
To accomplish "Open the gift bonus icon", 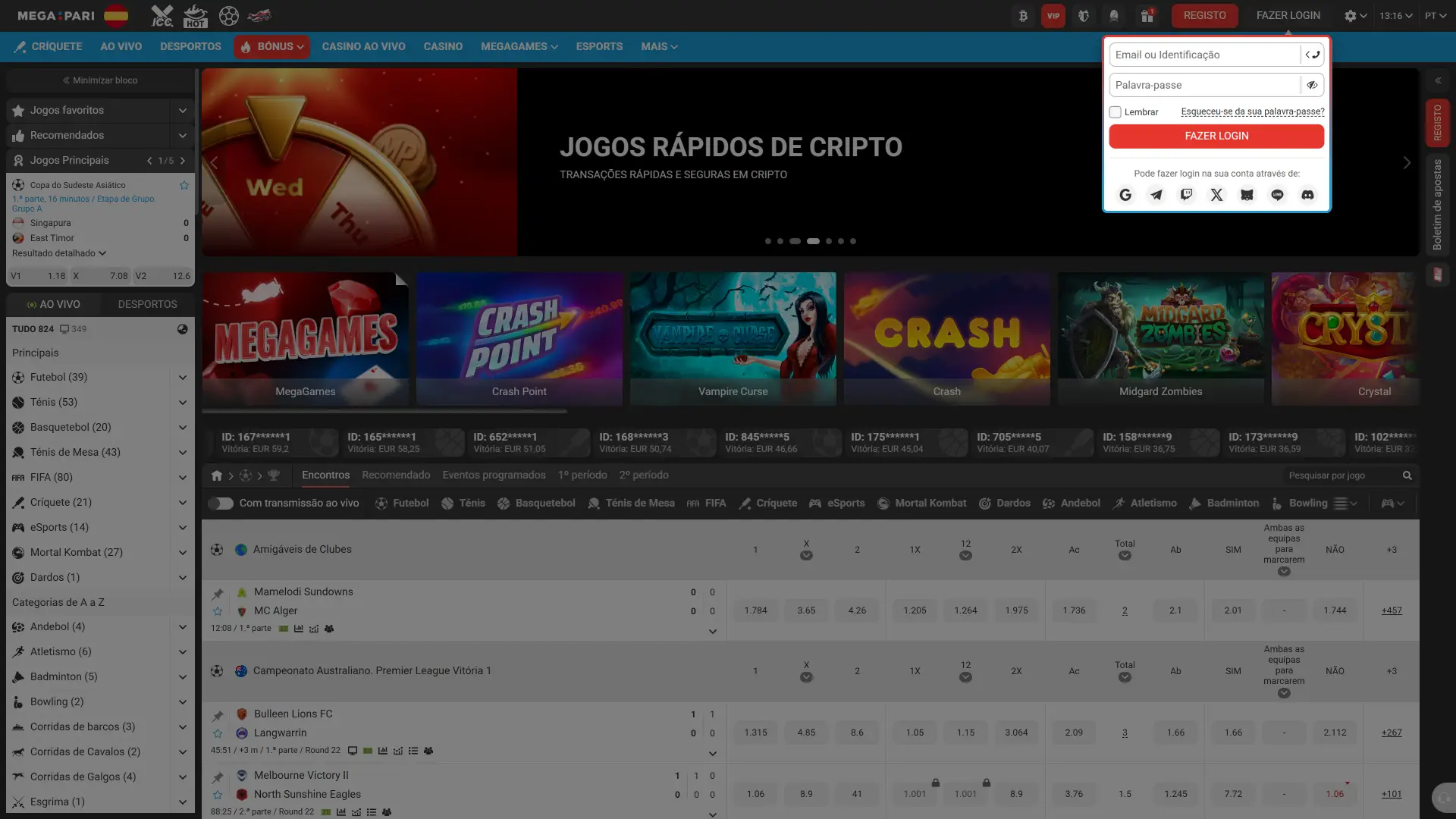I will pos(1147,16).
